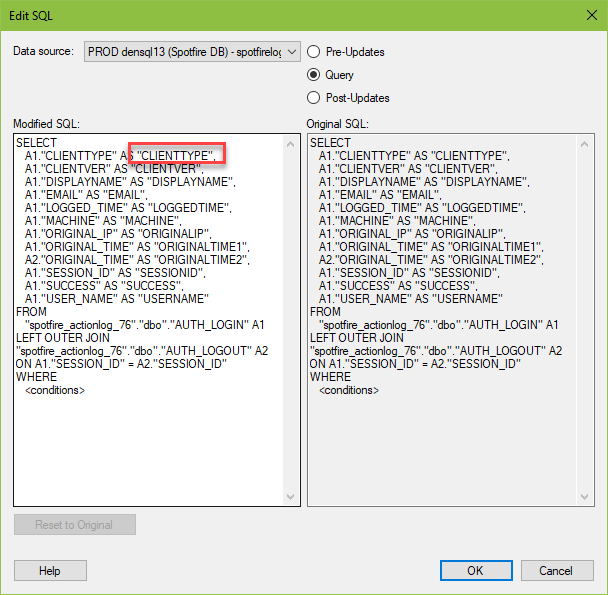Click the MACHINE line in Modified SQL
This screenshot has width=608, height=595.
pyautogui.click(x=103, y=221)
